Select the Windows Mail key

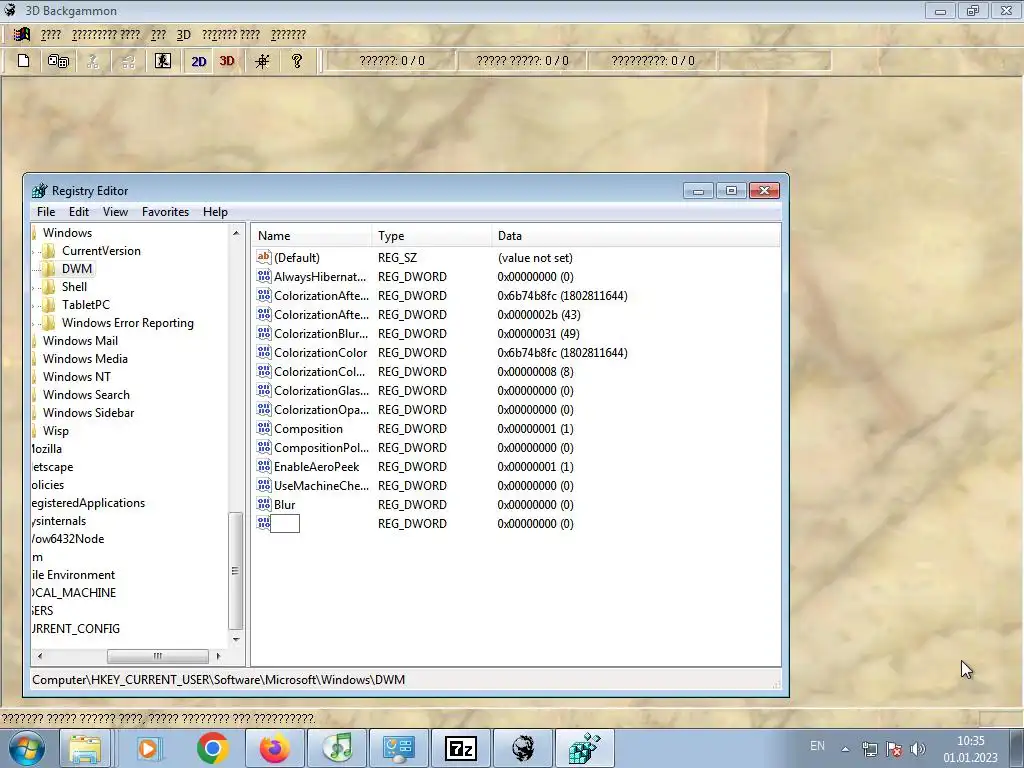pyautogui.click(x=80, y=341)
